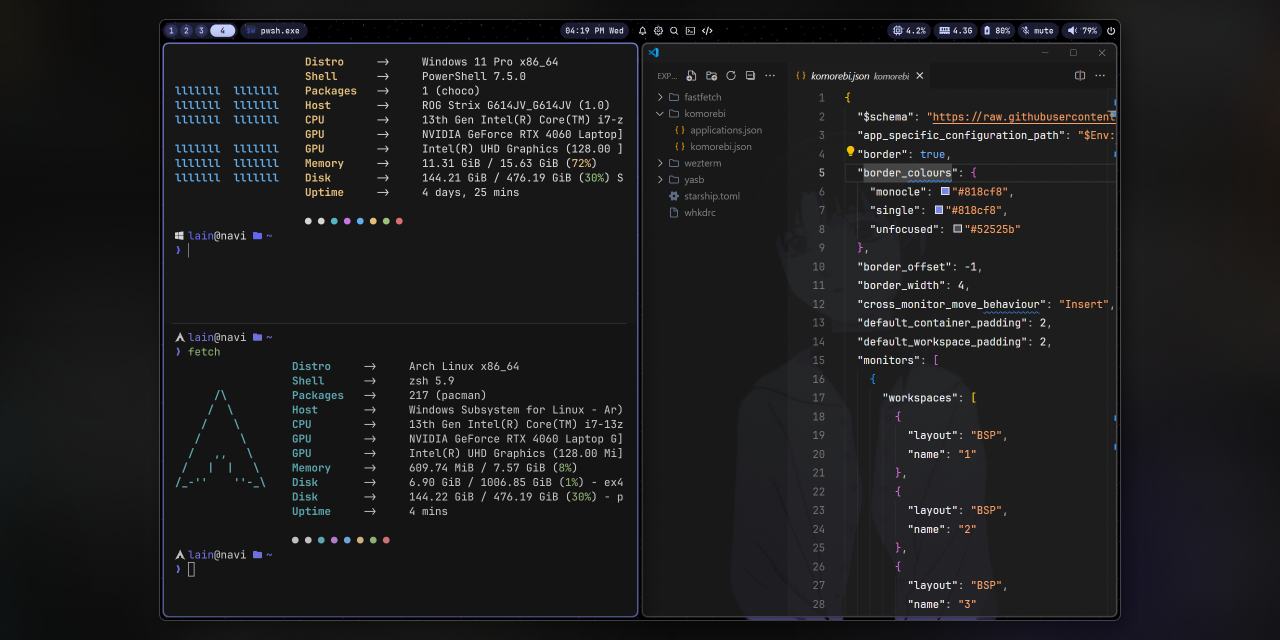Refresh the Explorer file tree
This screenshot has height=640, width=1280.
click(731, 76)
